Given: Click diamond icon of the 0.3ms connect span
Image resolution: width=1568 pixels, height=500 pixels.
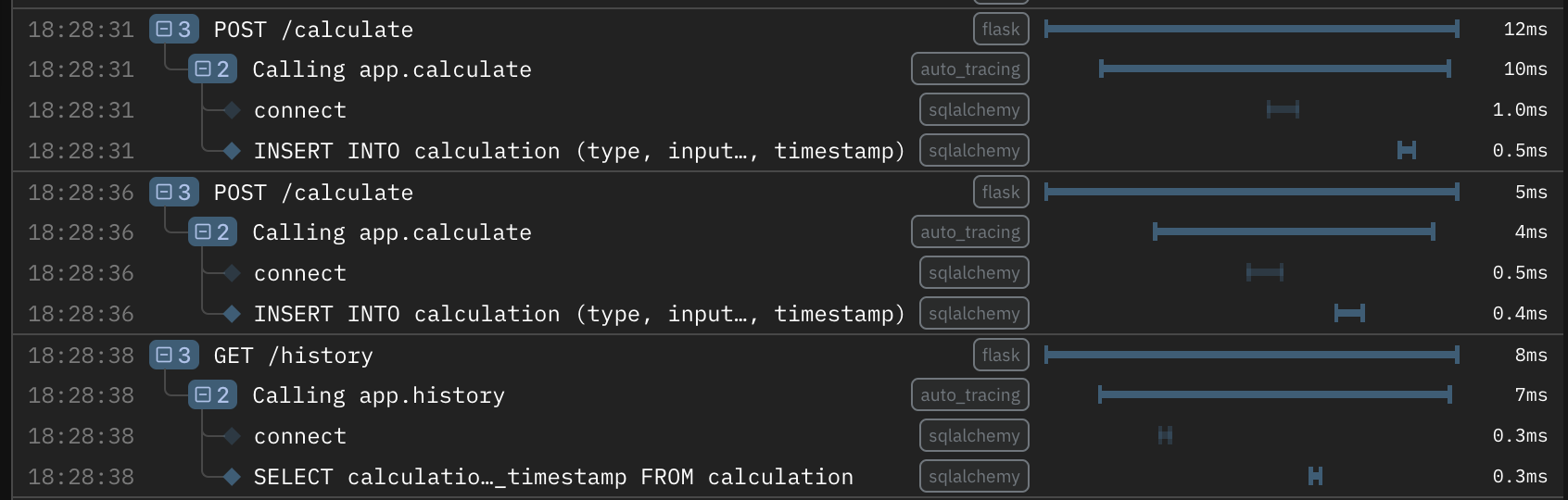Looking at the screenshot, I should tap(232, 436).
